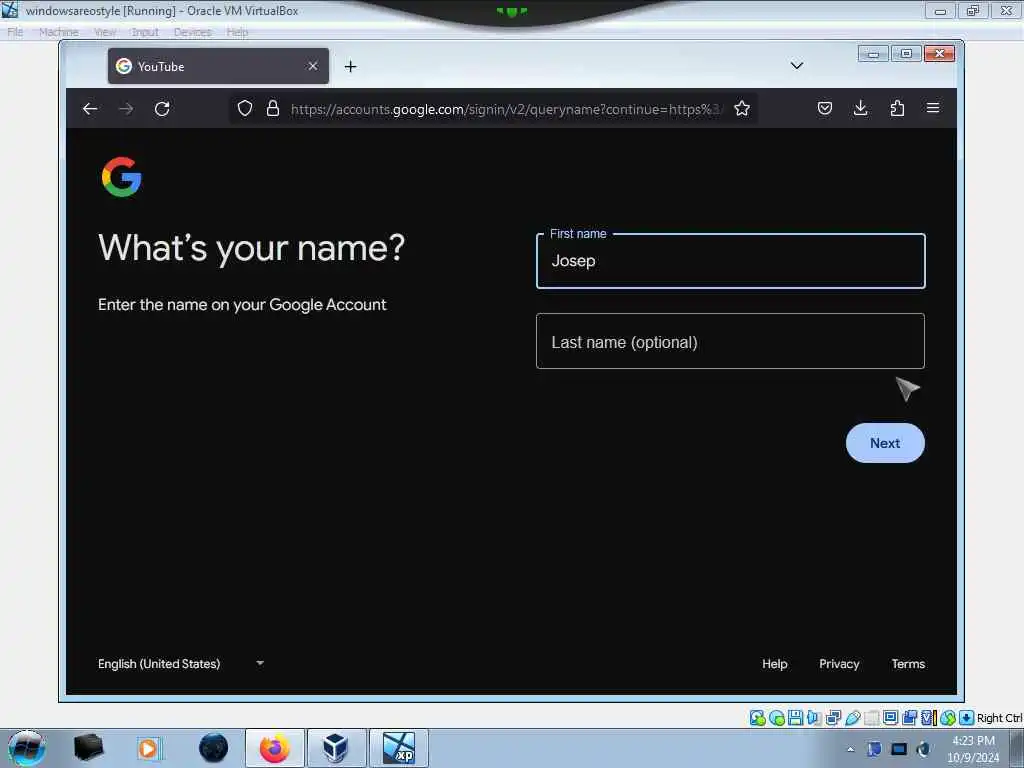
Task: Open the extensions puzzle-piece icon
Action: pos(897,108)
